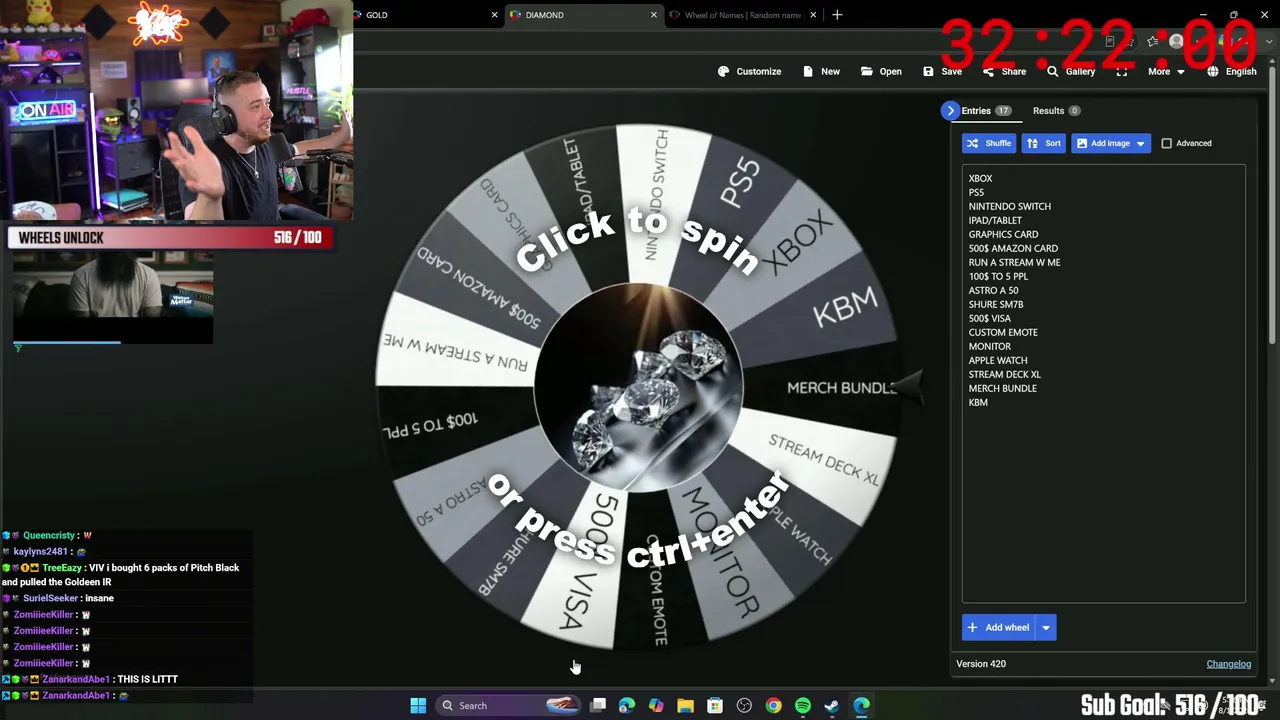Click inside the entries text box

click(x=1103, y=384)
